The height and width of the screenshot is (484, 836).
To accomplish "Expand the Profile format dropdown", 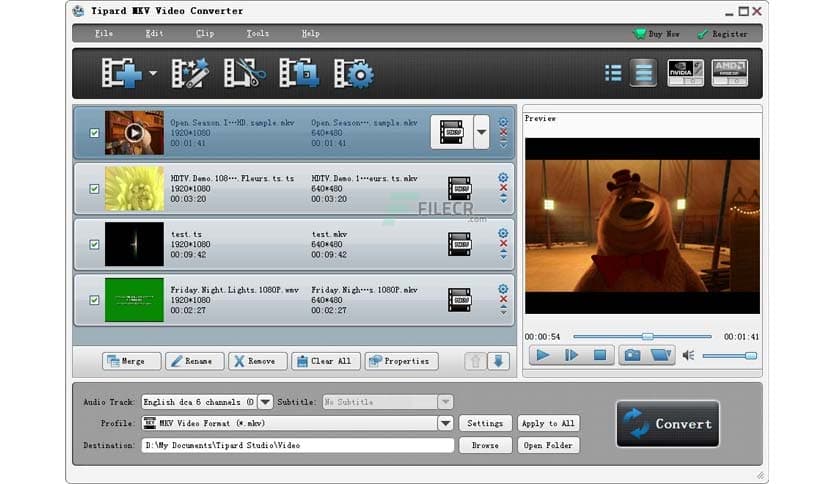I will tap(445, 423).
